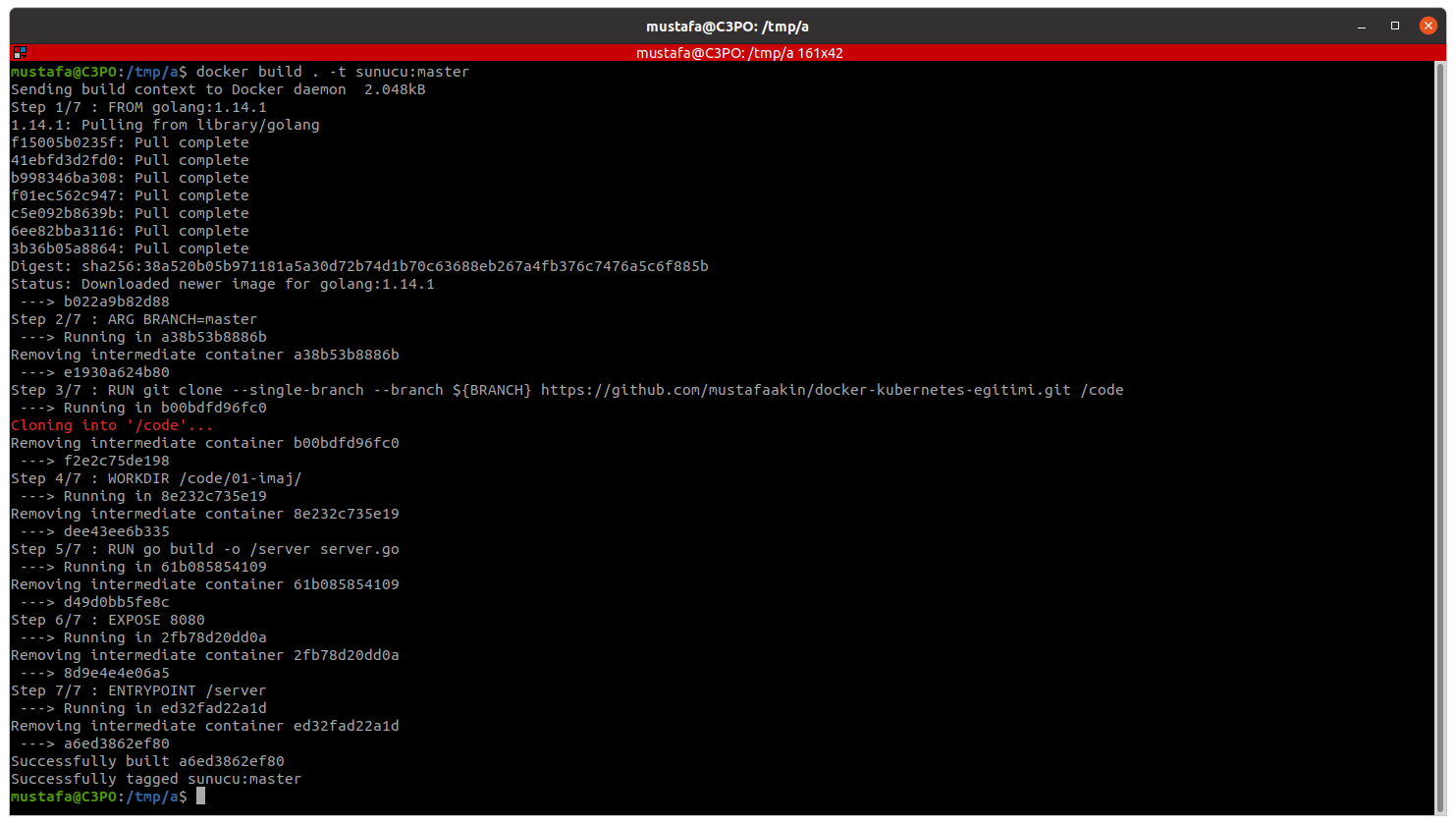Close the terminal window
This screenshot has width=1456, height=825.
(1429, 27)
